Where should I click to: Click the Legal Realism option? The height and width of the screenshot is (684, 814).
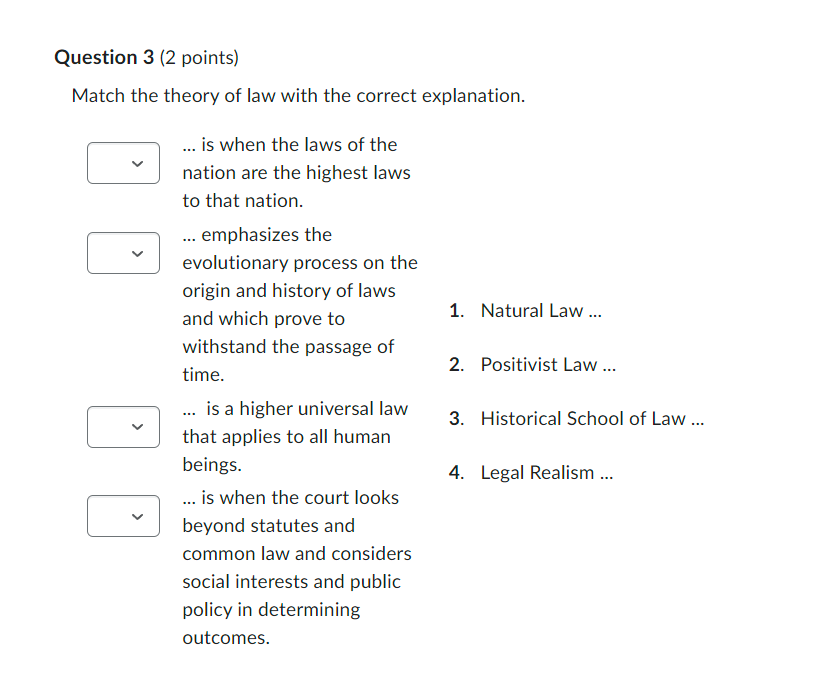pyautogui.click(x=546, y=472)
